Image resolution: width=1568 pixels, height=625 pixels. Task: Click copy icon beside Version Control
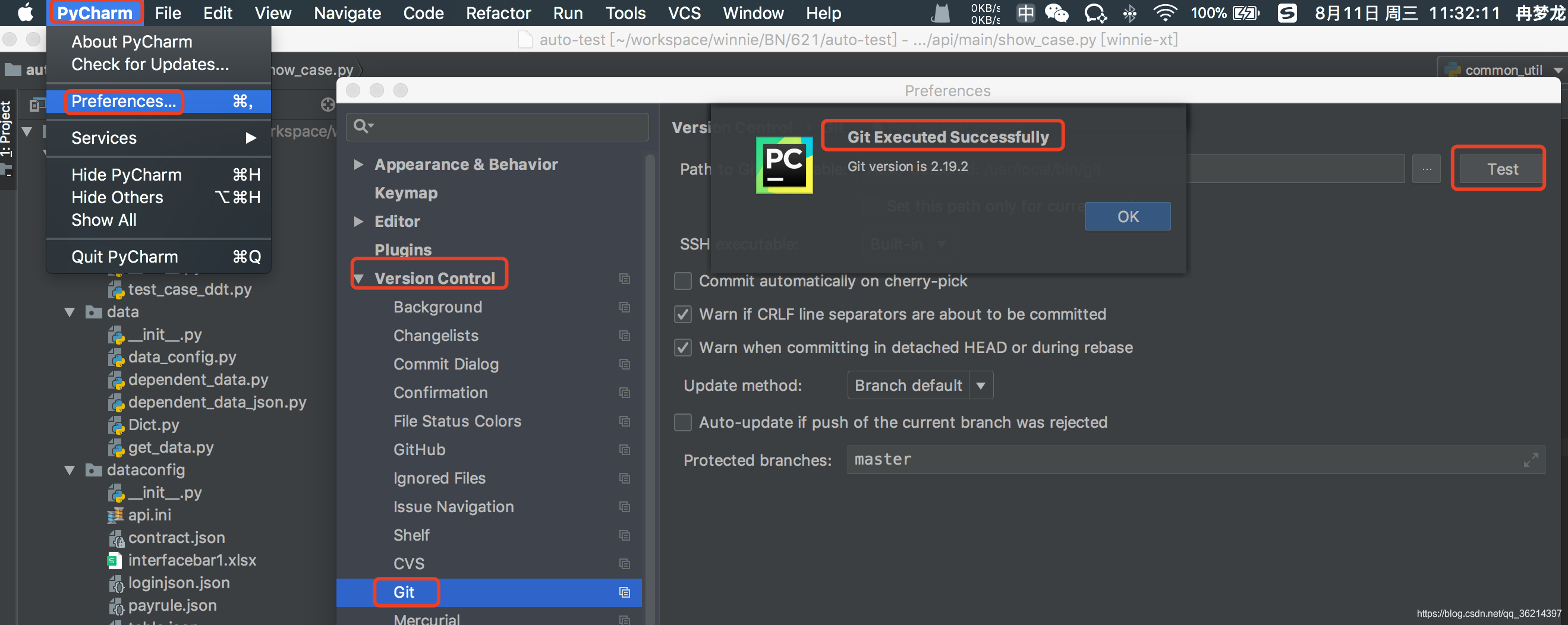[625, 279]
